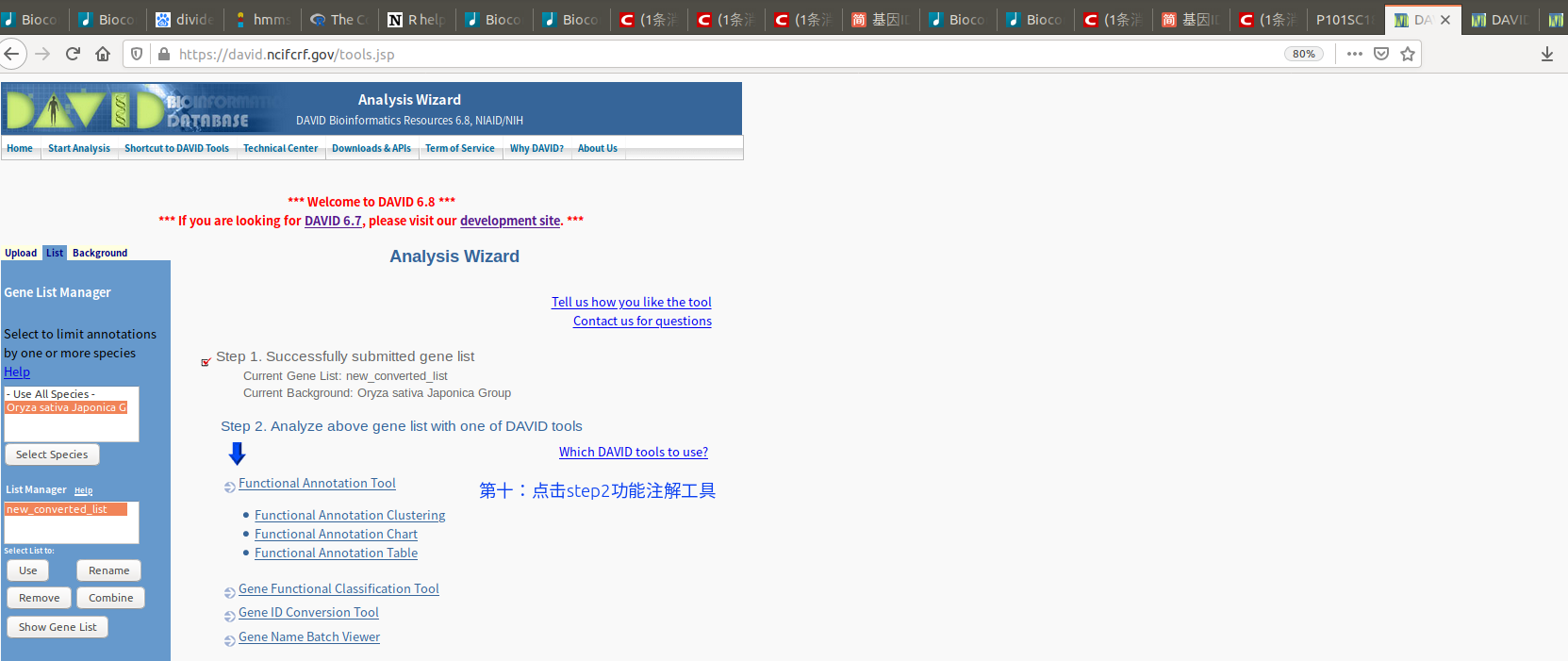Open the Functional Annotation Tool link
This screenshot has height=661, width=1568.
317,483
